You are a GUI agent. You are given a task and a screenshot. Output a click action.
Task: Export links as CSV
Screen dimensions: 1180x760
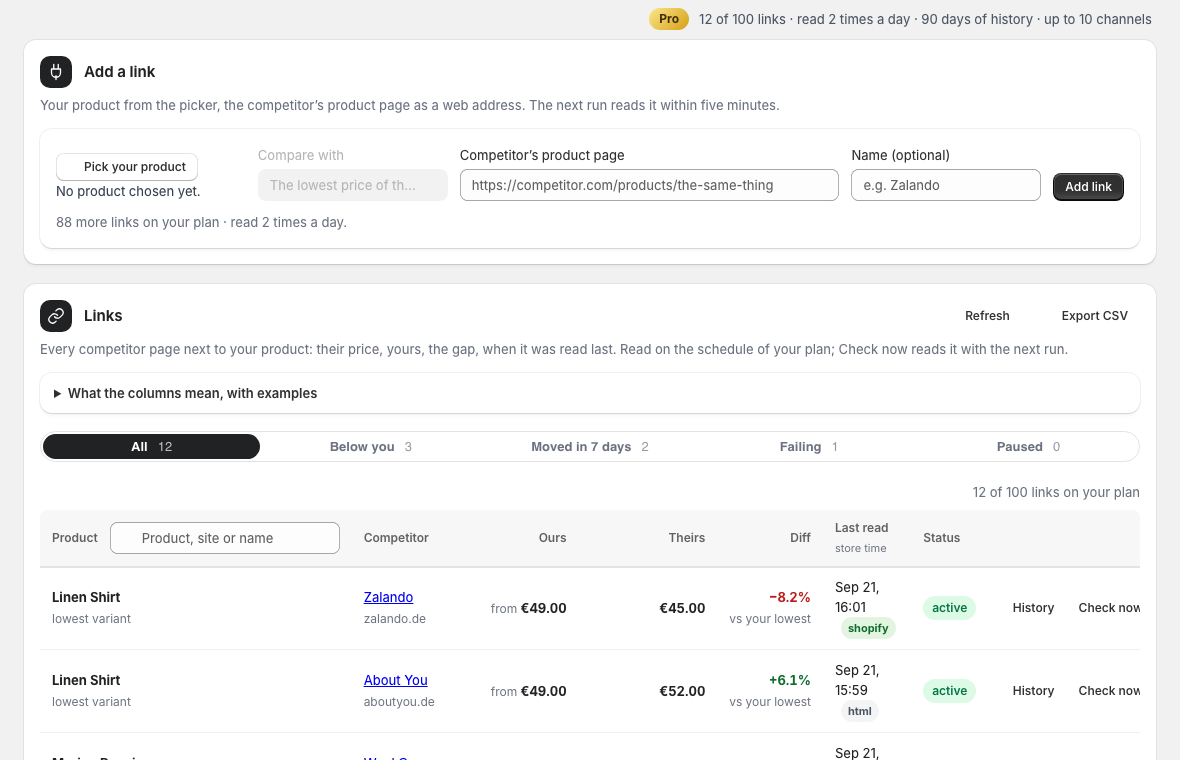[x=1094, y=316]
